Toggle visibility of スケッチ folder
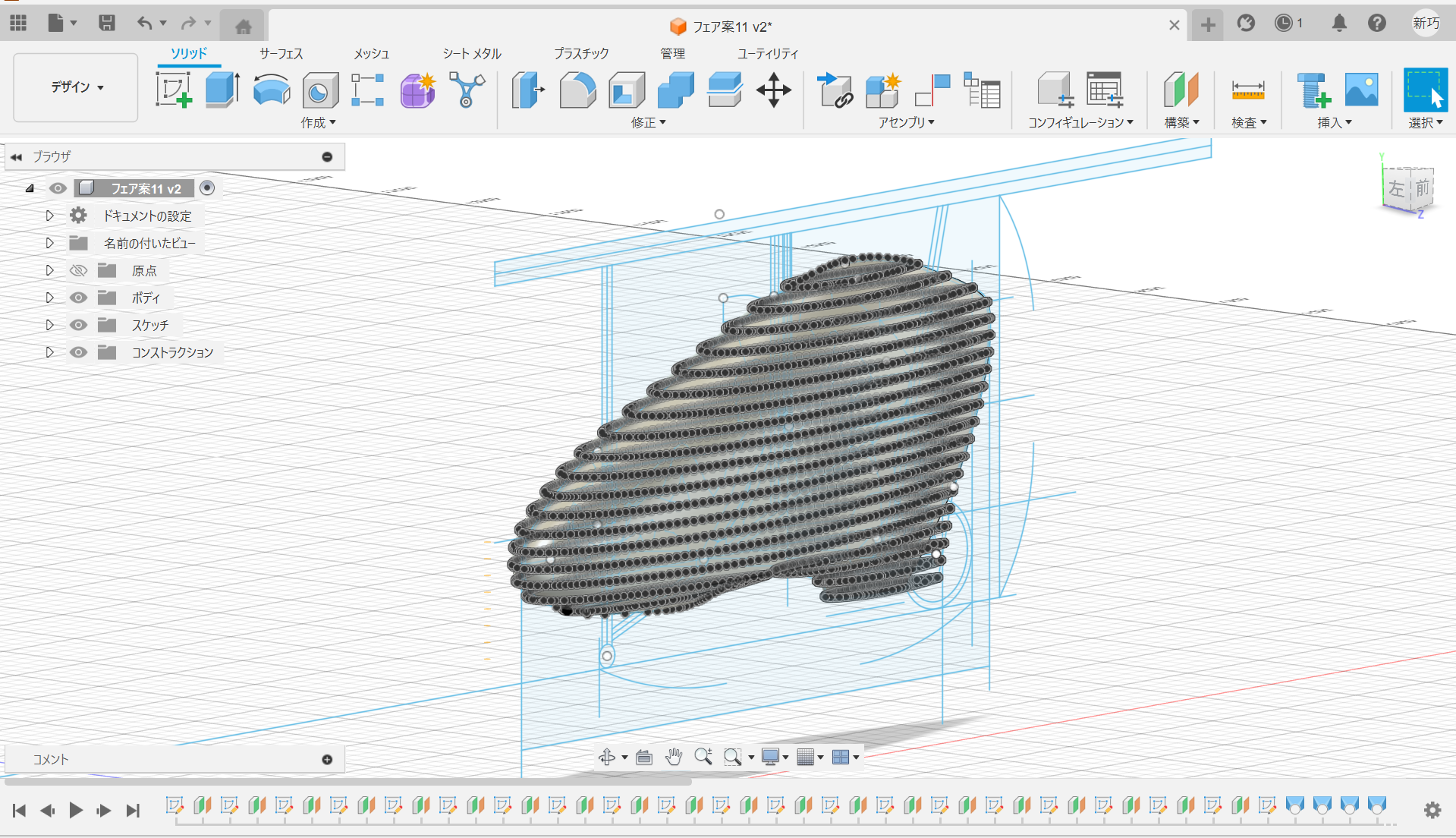The width and height of the screenshot is (1456, 838). (x=78, y=325)
